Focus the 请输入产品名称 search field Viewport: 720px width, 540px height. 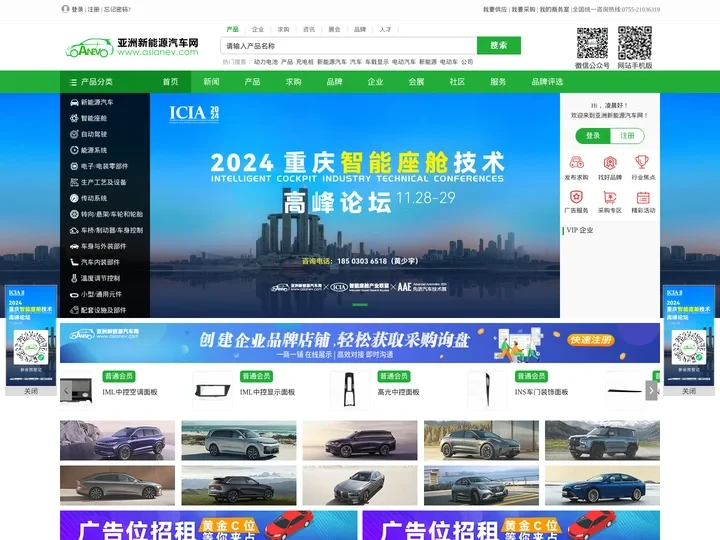click(349, 45)
